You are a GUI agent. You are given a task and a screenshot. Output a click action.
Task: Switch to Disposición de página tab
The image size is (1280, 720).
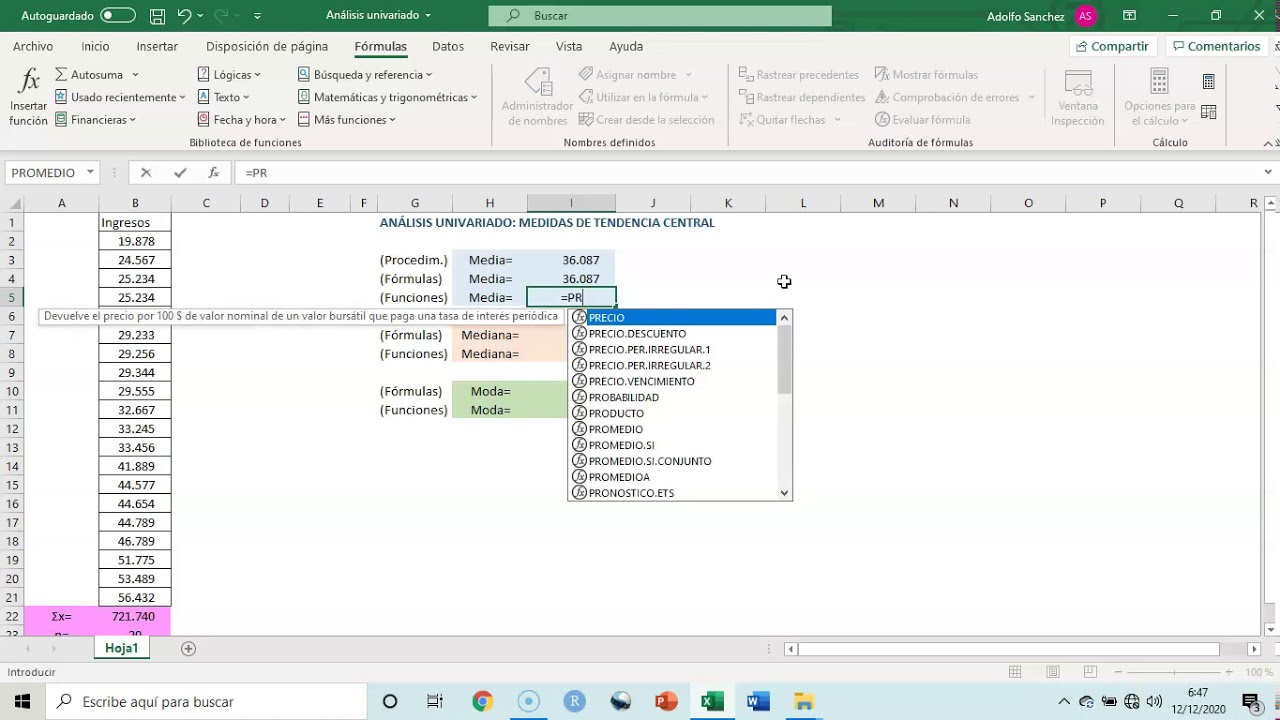click(267, 47)
